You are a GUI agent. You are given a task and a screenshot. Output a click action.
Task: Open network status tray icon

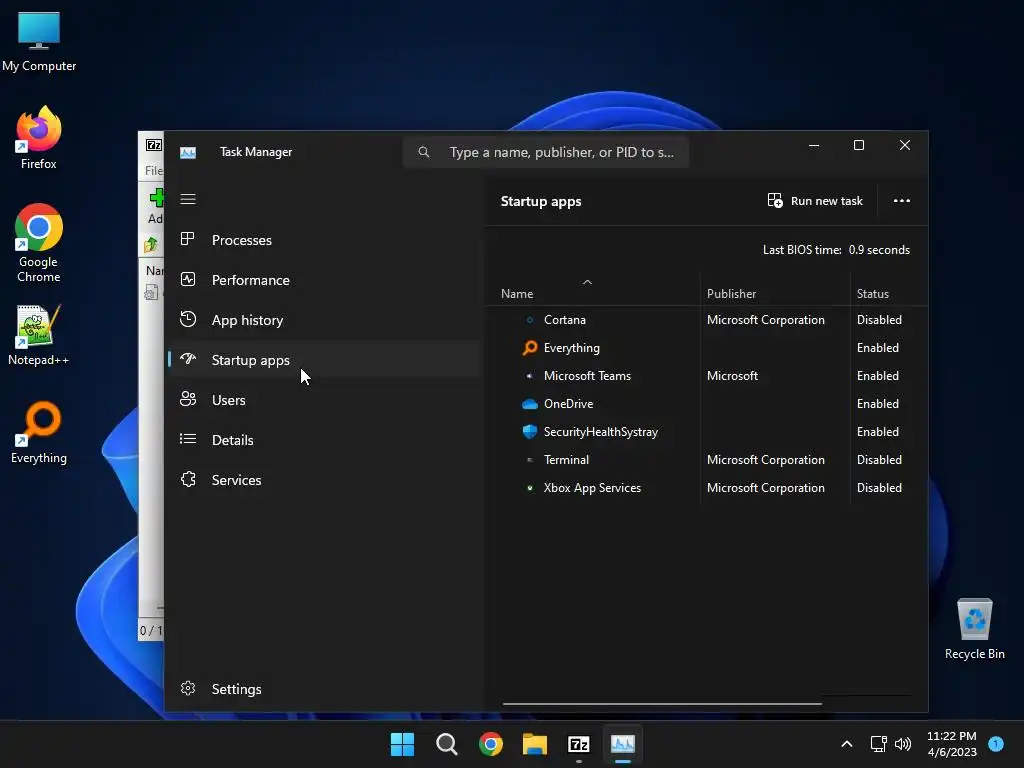click(x=878, y=744)
